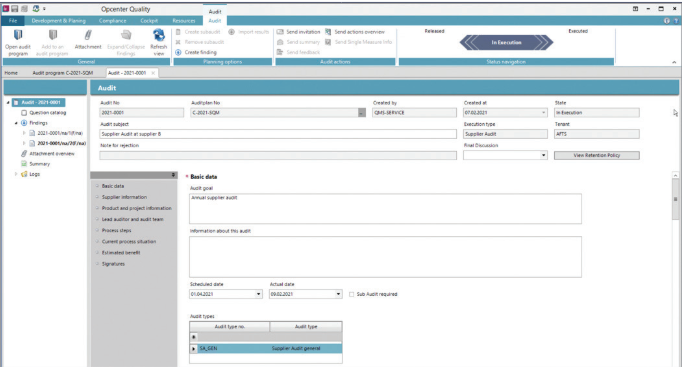Click Send feedback command
The height and width of the screenshot is (367, 682).
point(298,52)
